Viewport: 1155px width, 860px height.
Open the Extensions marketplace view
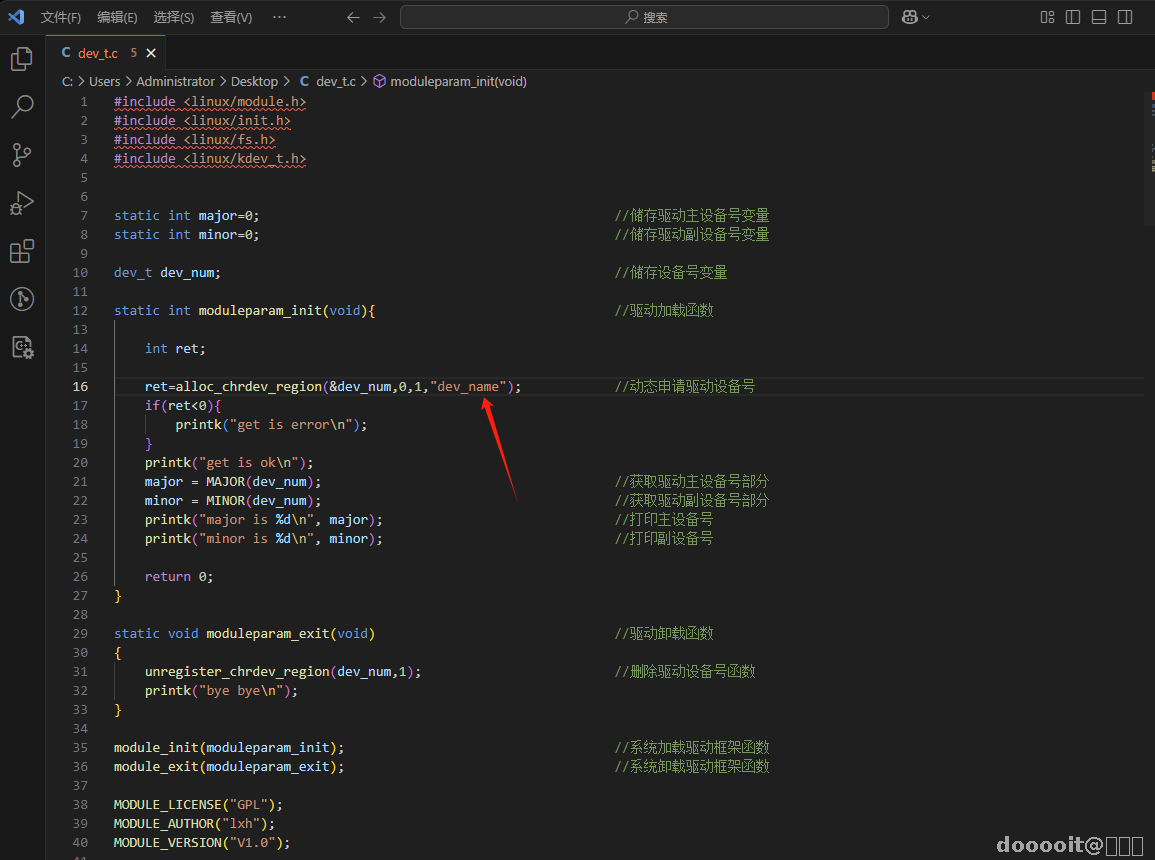(22, 251)
